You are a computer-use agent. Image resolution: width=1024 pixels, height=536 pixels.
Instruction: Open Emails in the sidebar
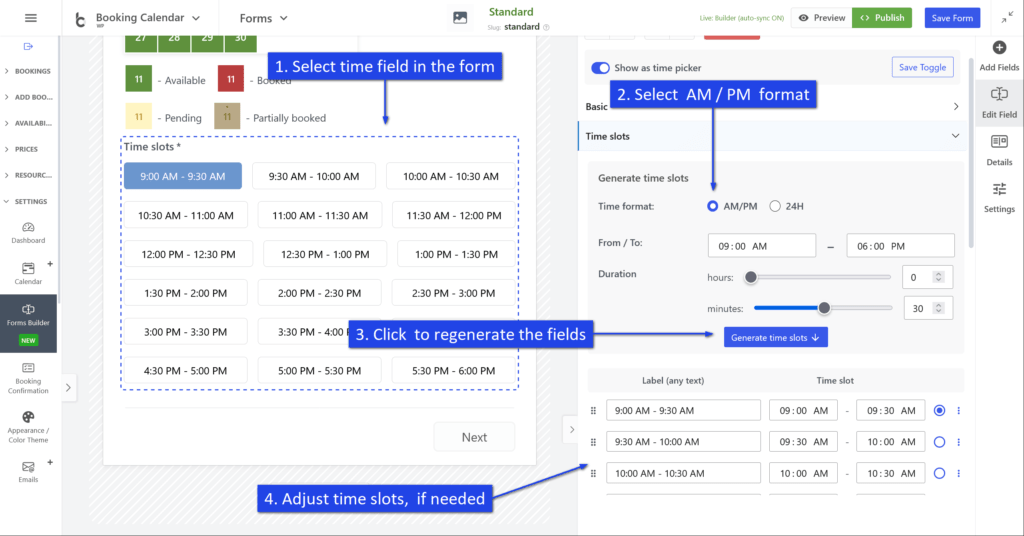(x=28, y=472)
